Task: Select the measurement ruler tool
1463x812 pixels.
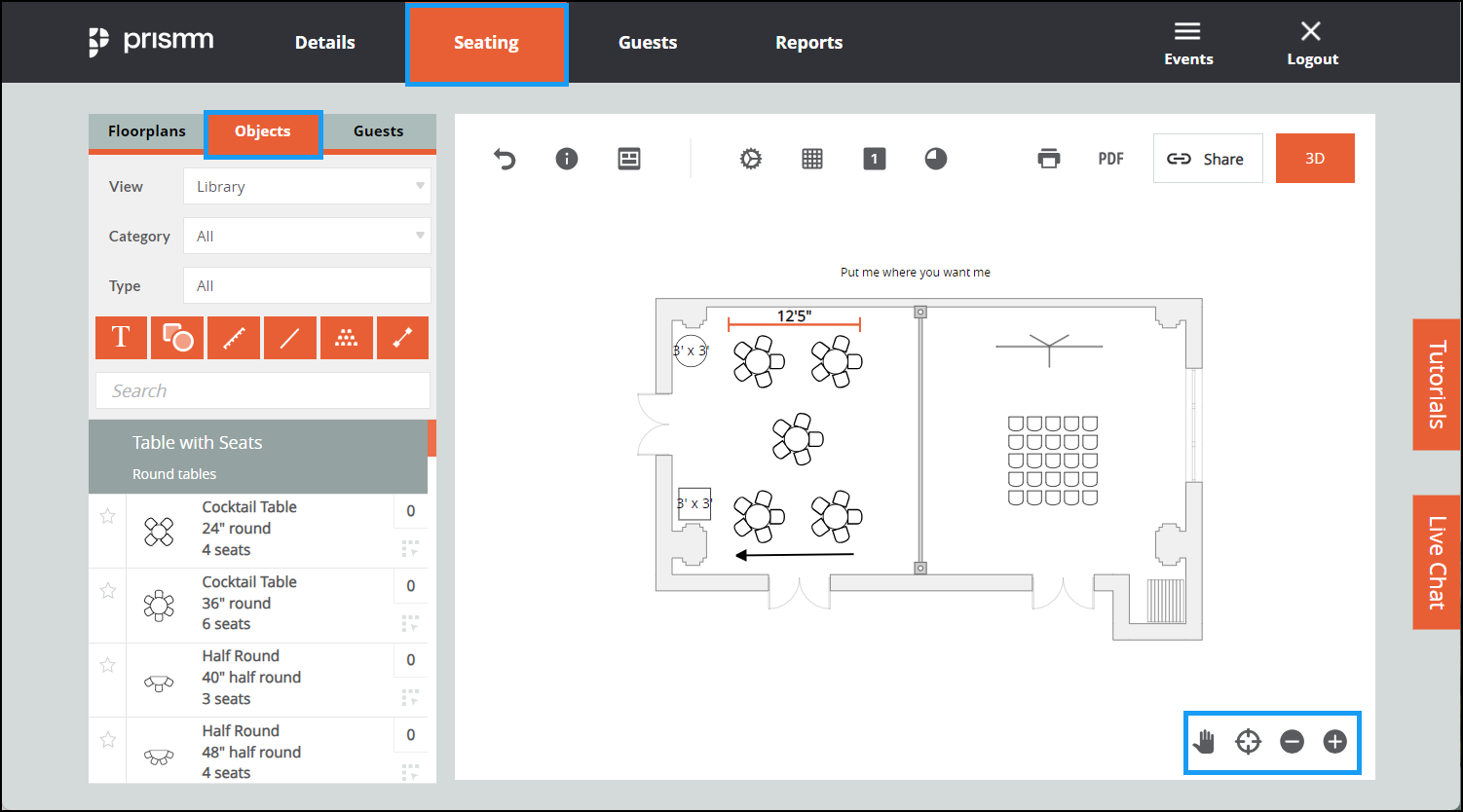Action: pyautogui.click(x=234, y=337)
